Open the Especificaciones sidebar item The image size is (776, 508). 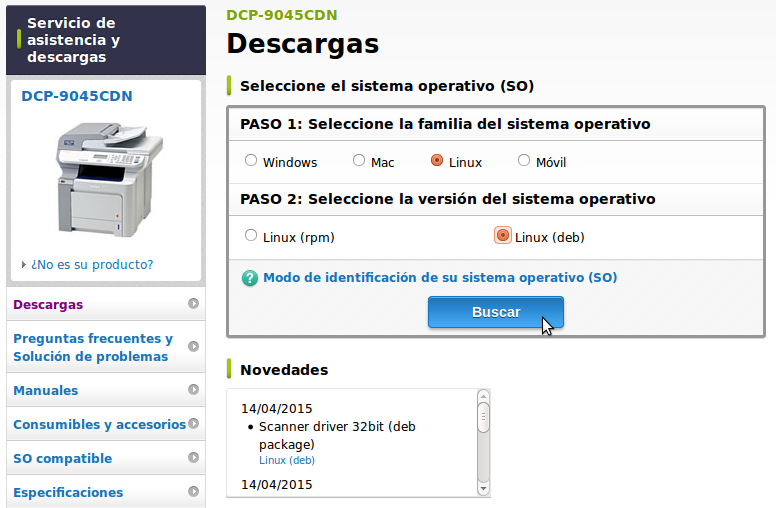coord(106,492)
